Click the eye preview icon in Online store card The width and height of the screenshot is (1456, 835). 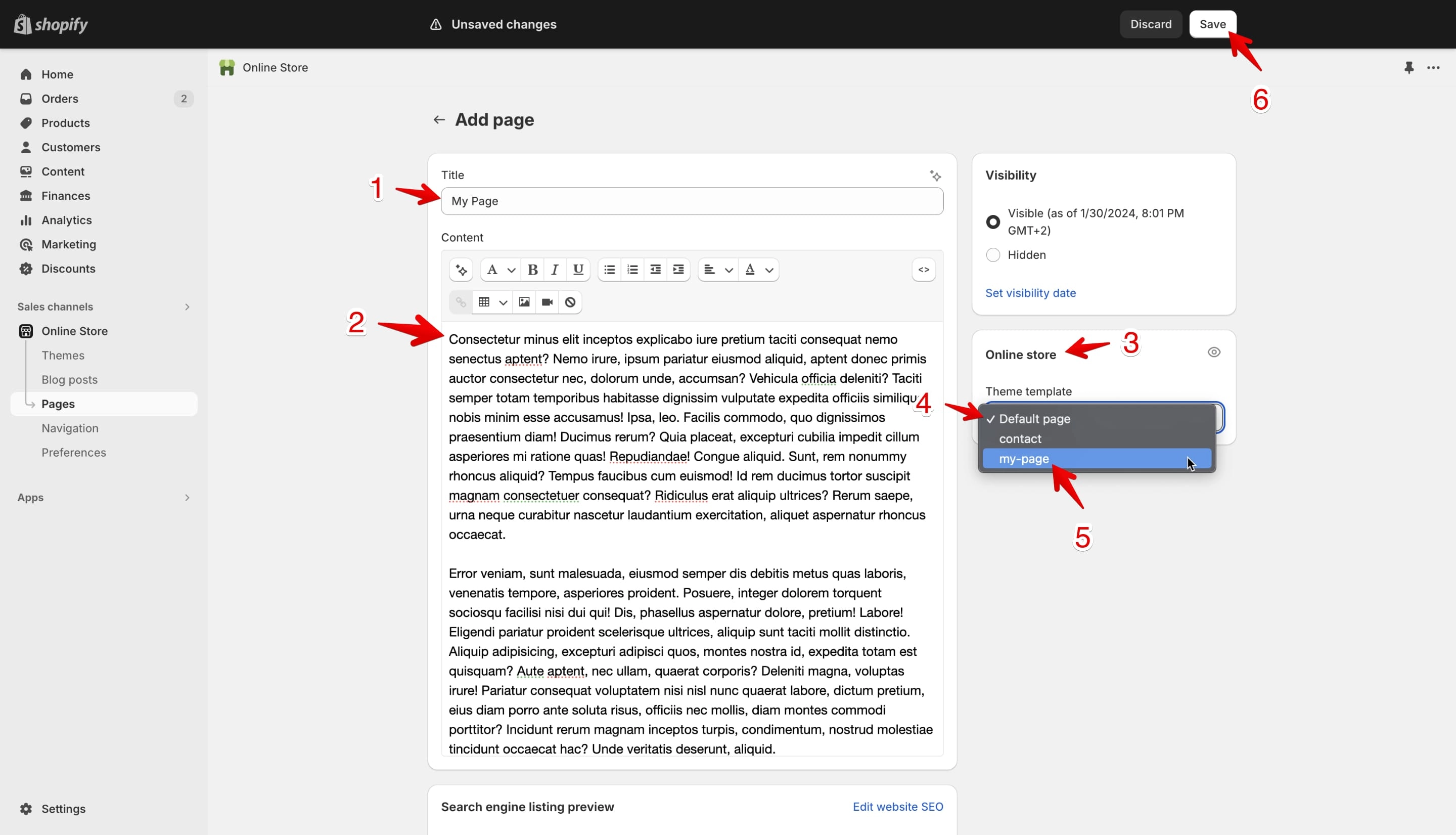pos(1213,352)
